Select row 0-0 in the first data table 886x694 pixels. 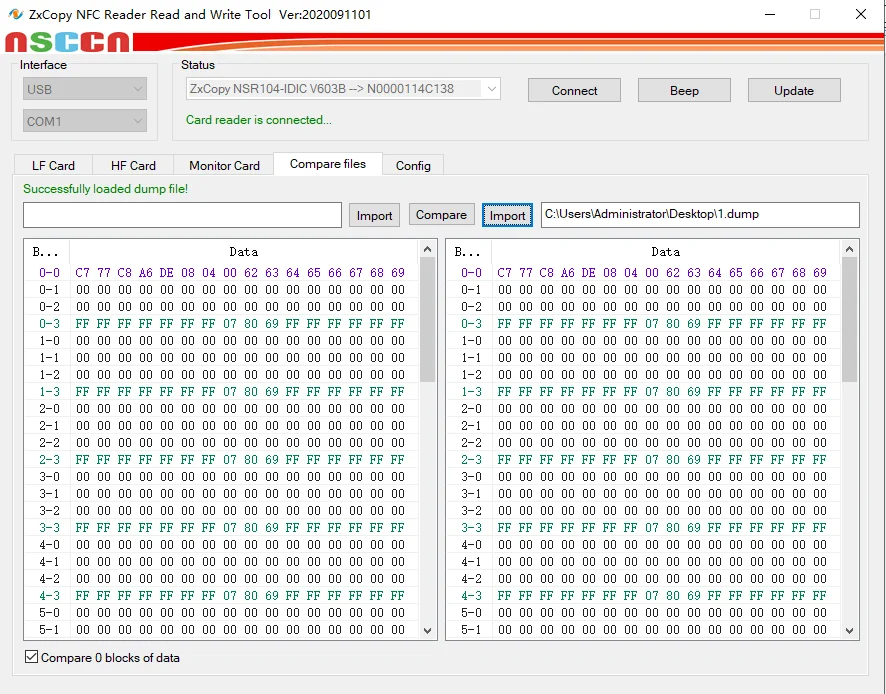[222, 272]
